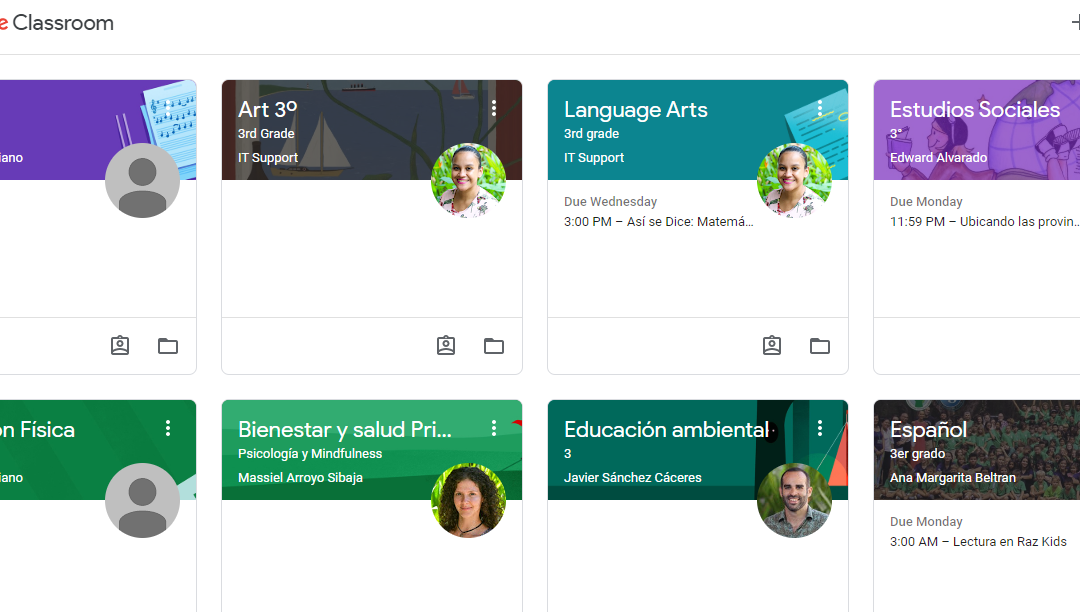Open Bienestar y salud Pri... class
1080x612 pixels.
344,430
